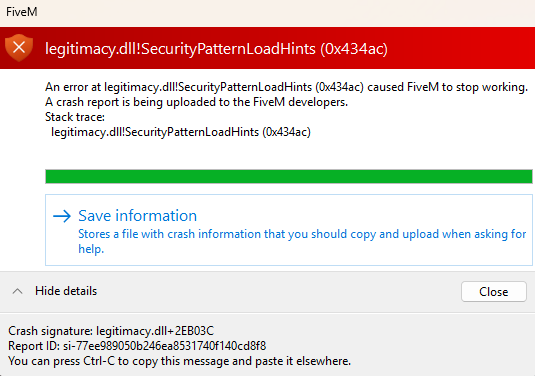Open the Save information command link

289,230
